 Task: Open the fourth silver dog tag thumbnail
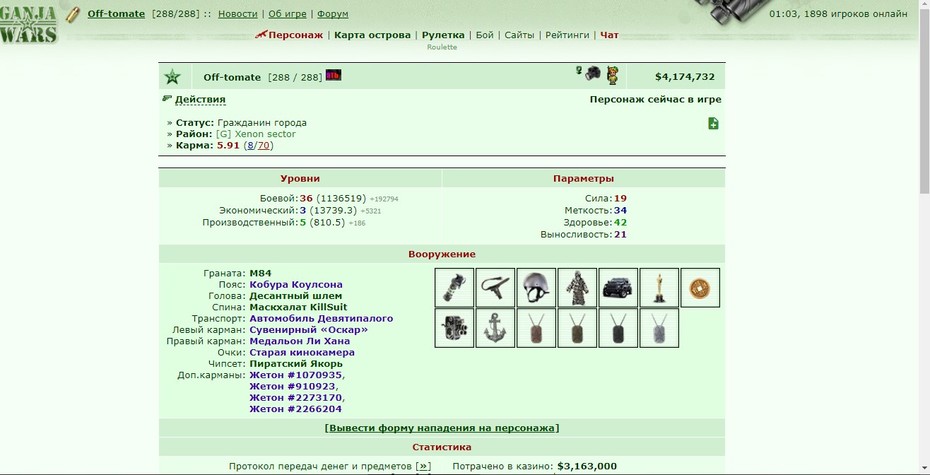659,327
